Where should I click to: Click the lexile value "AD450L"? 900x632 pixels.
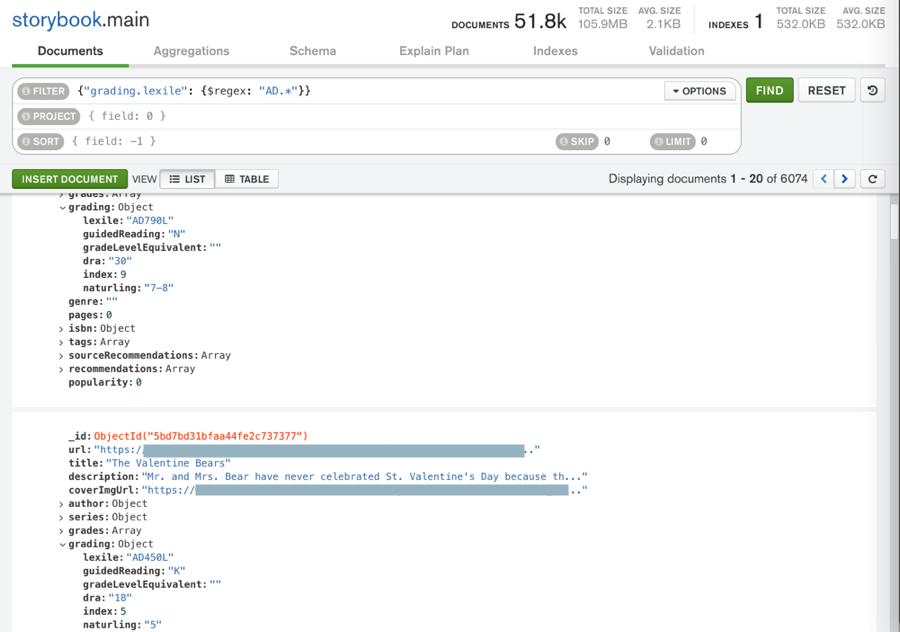[150, 558]
